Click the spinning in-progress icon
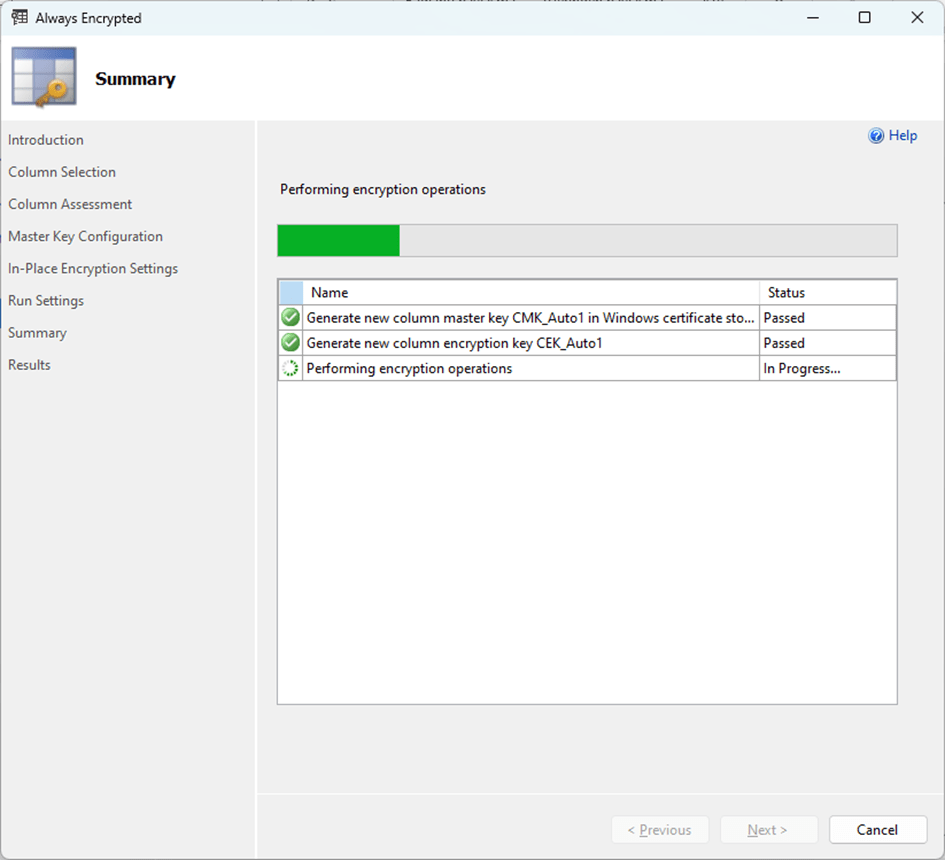945x860 pixels. pyautogui.click(x=290, y=368)
